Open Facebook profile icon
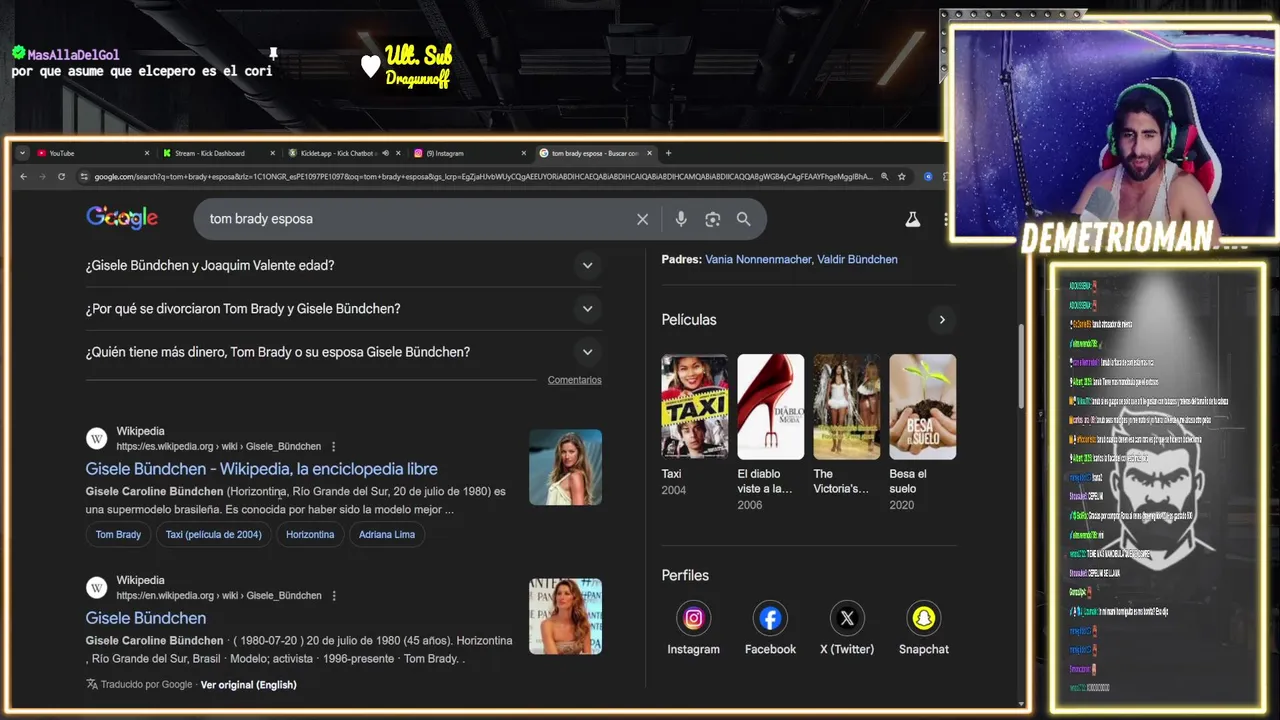1280x720 pixels. pyautogui.click(x=770, y=618)
